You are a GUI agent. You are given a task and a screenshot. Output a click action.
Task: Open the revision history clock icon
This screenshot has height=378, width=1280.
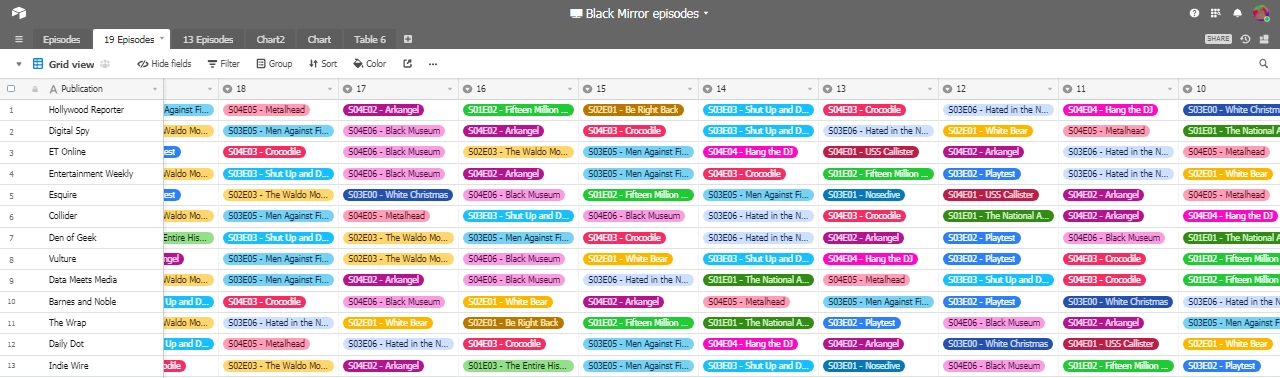point(1245,39)
